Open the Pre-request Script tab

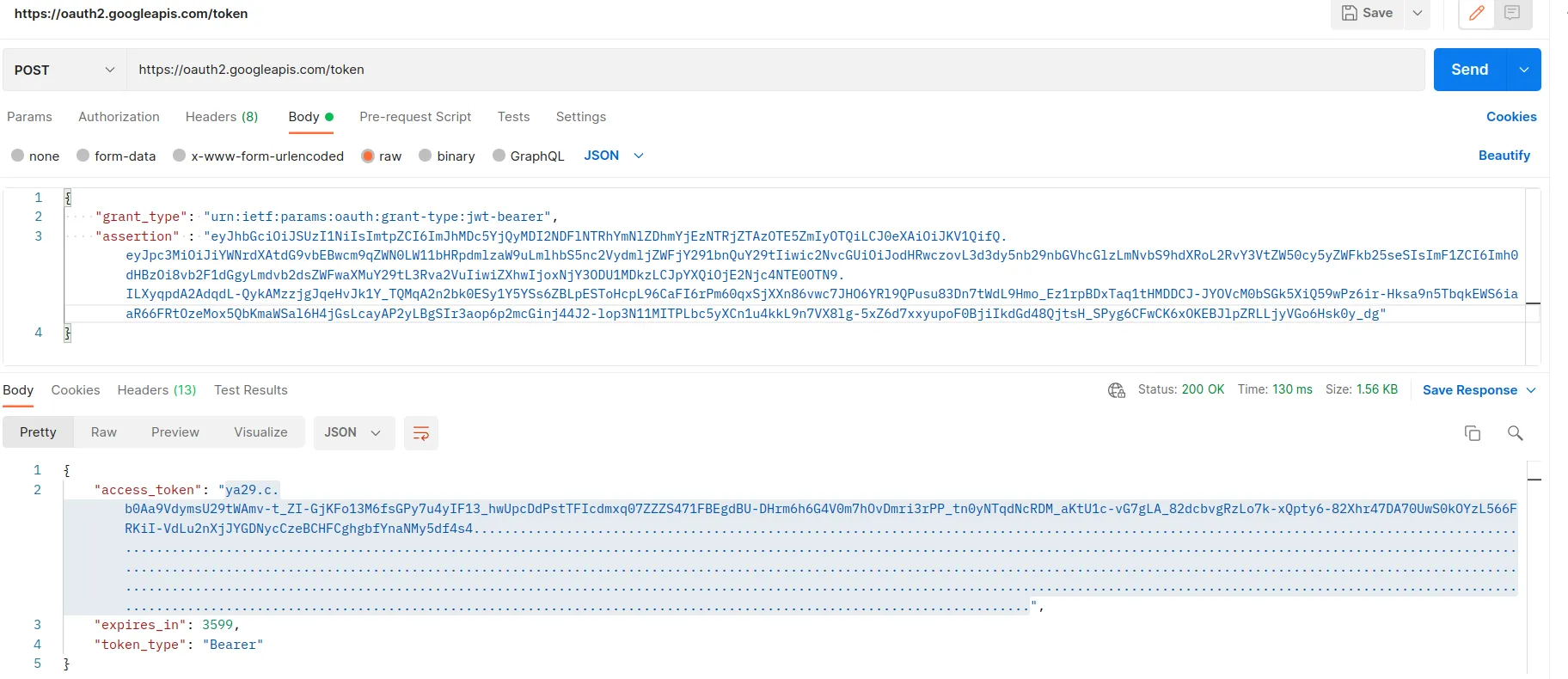[415, 117]
